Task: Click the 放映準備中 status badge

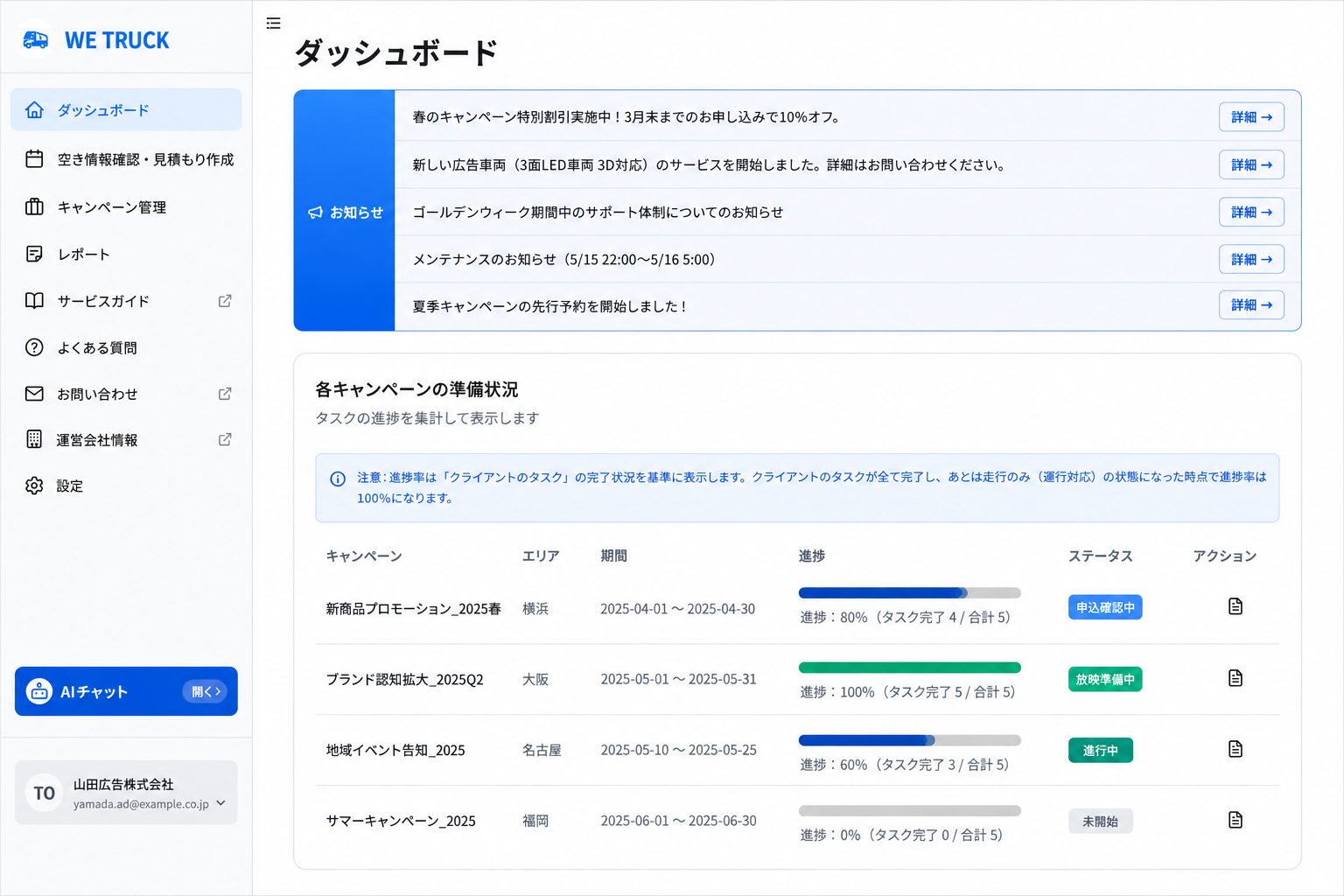Action: tap(1105, 679)
